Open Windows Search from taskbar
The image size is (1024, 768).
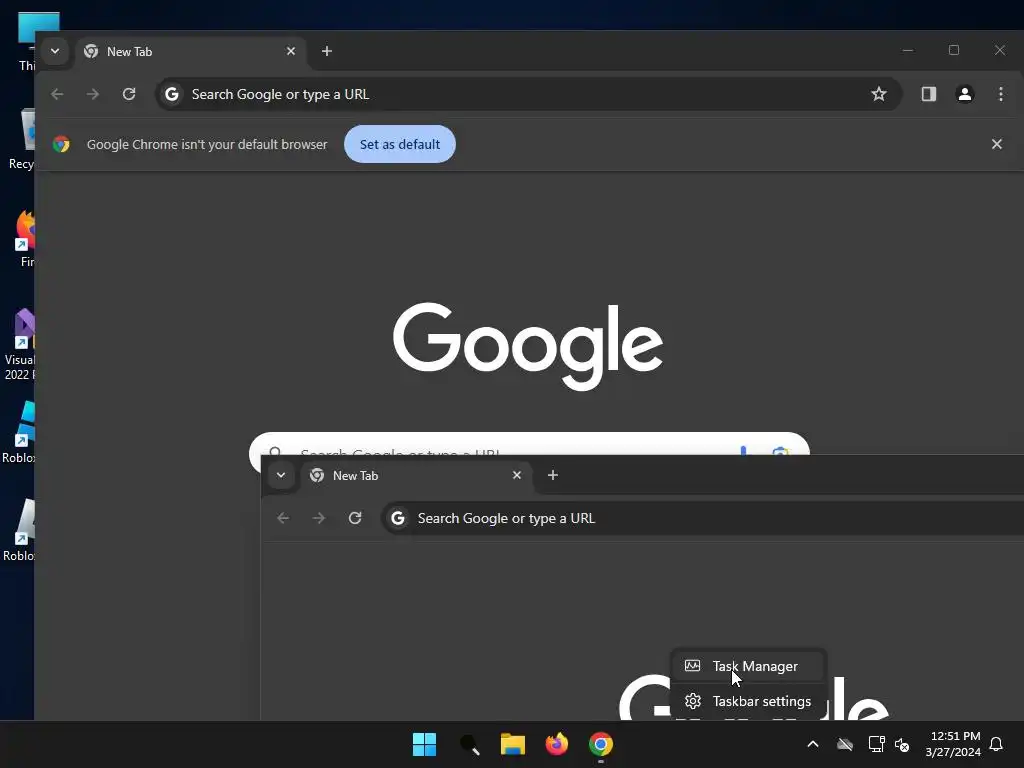[469, 744]
